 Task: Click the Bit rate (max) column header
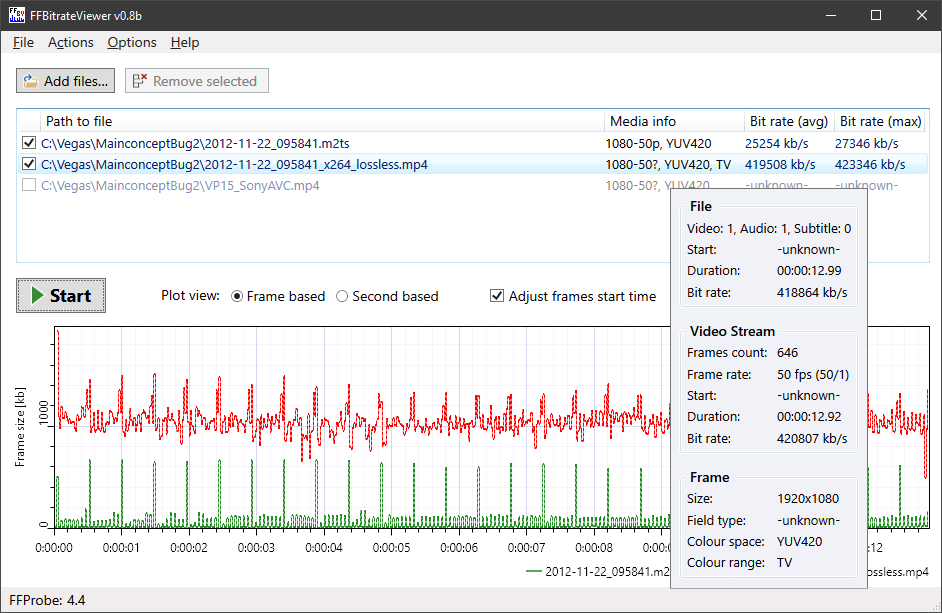point(880,121)
